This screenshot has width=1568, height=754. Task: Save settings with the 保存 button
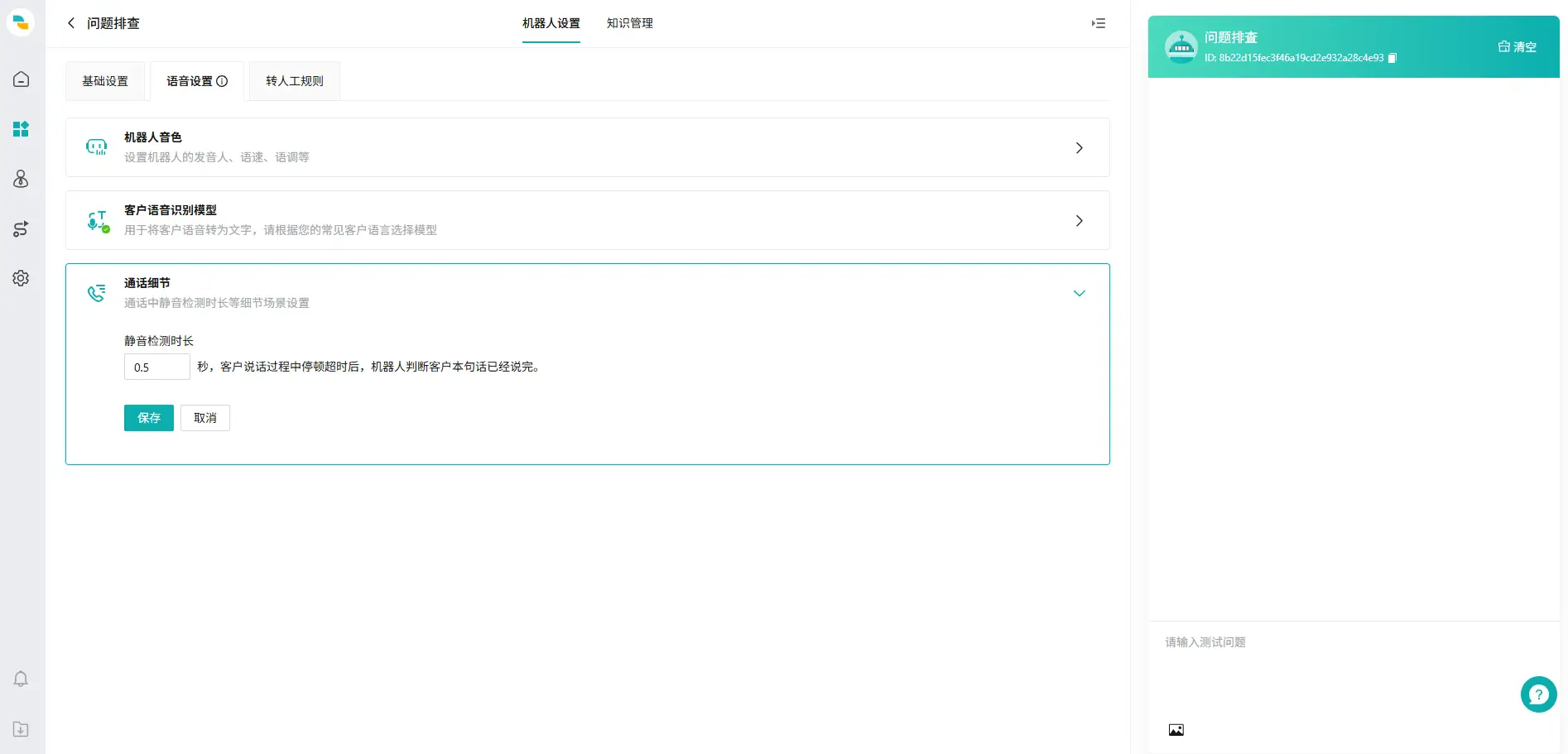[x=149, y=418]
